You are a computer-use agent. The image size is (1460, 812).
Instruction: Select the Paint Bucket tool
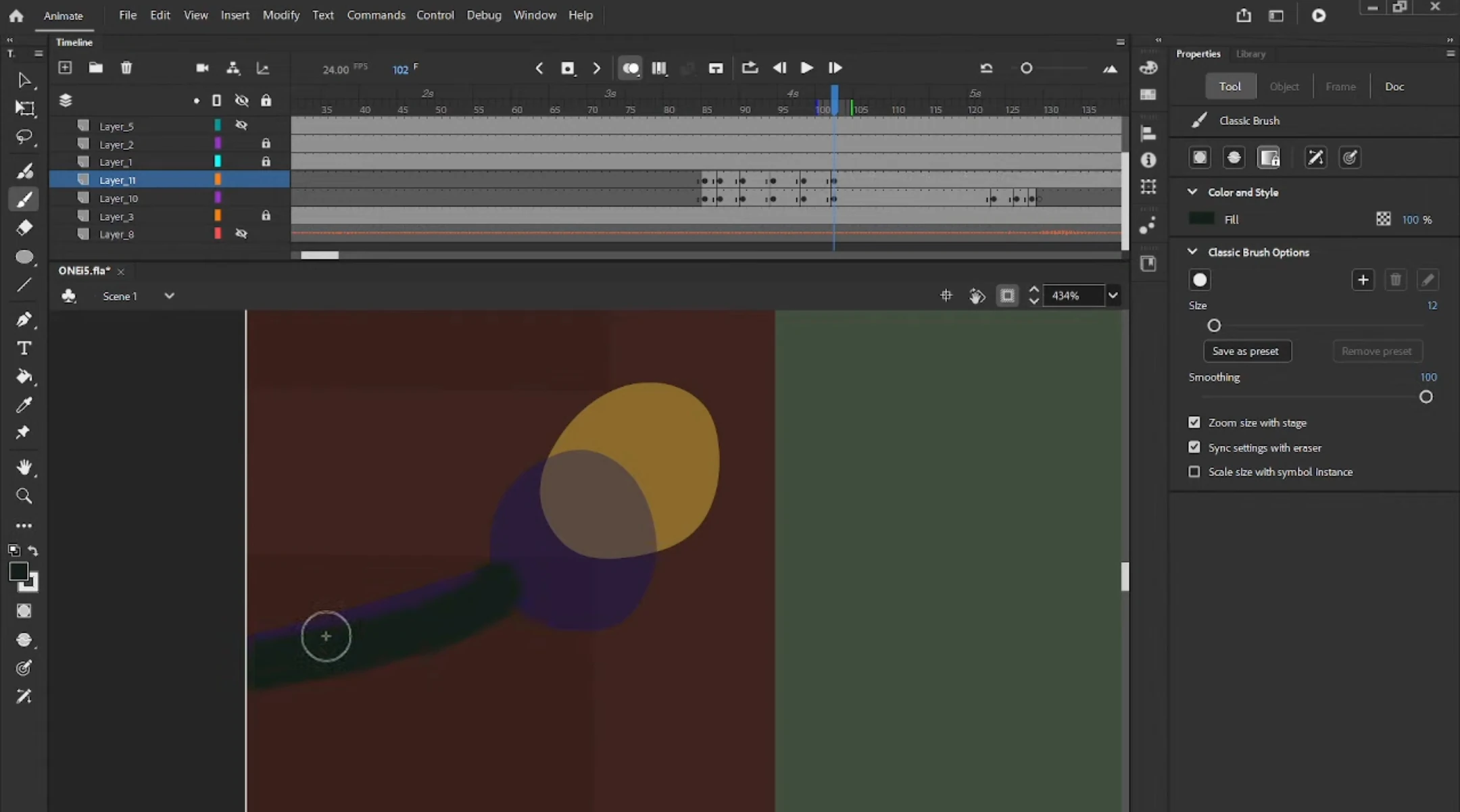pyautogui.click(x=24, y=376)
